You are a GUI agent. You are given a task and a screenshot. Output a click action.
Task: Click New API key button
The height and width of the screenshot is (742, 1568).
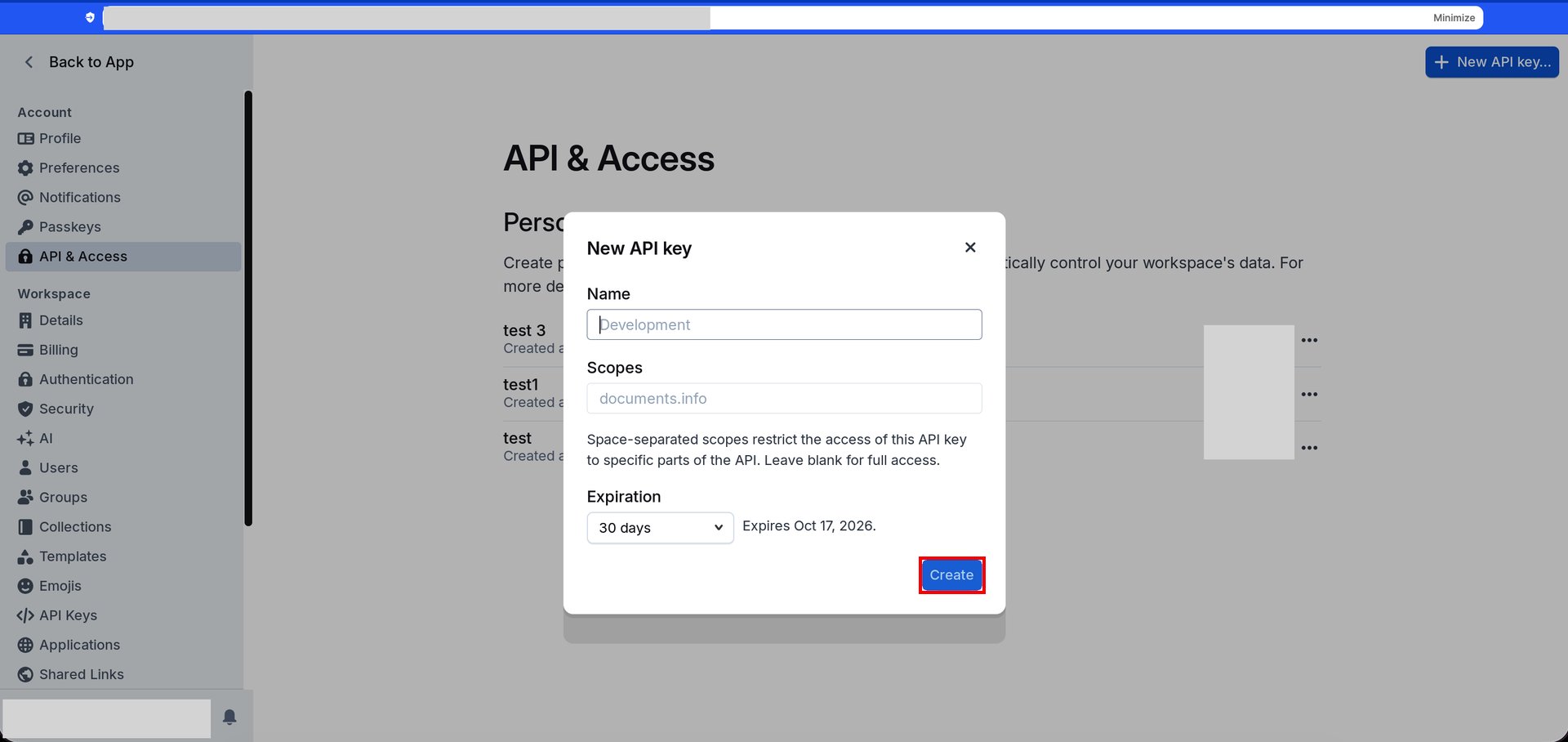(1492, 62)
